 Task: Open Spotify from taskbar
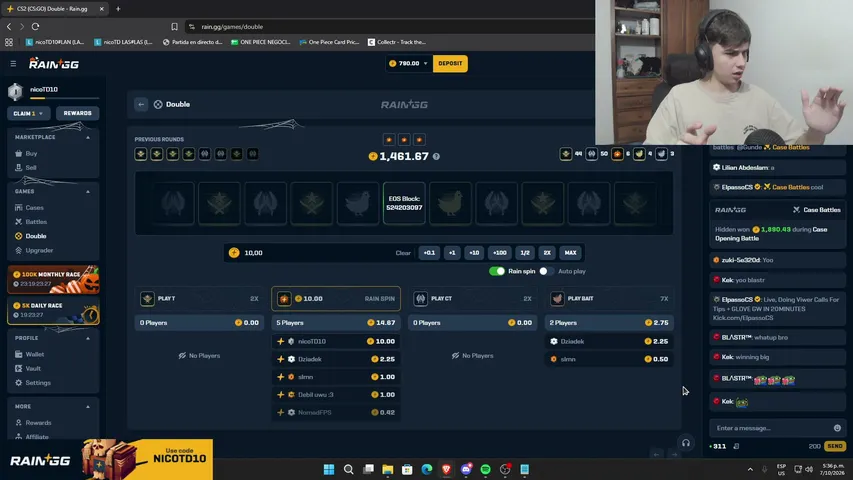[485, 469]
